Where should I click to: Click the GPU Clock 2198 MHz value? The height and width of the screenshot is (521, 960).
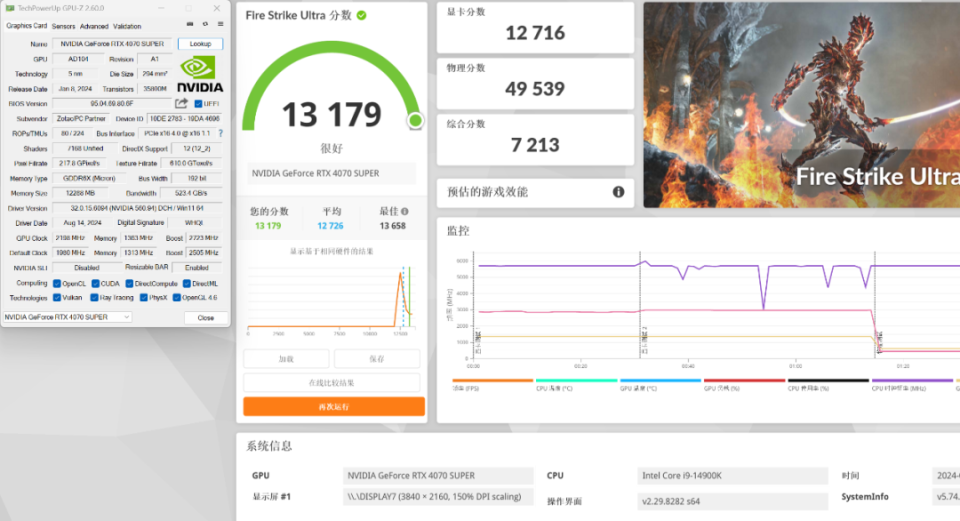click(70, 238)
